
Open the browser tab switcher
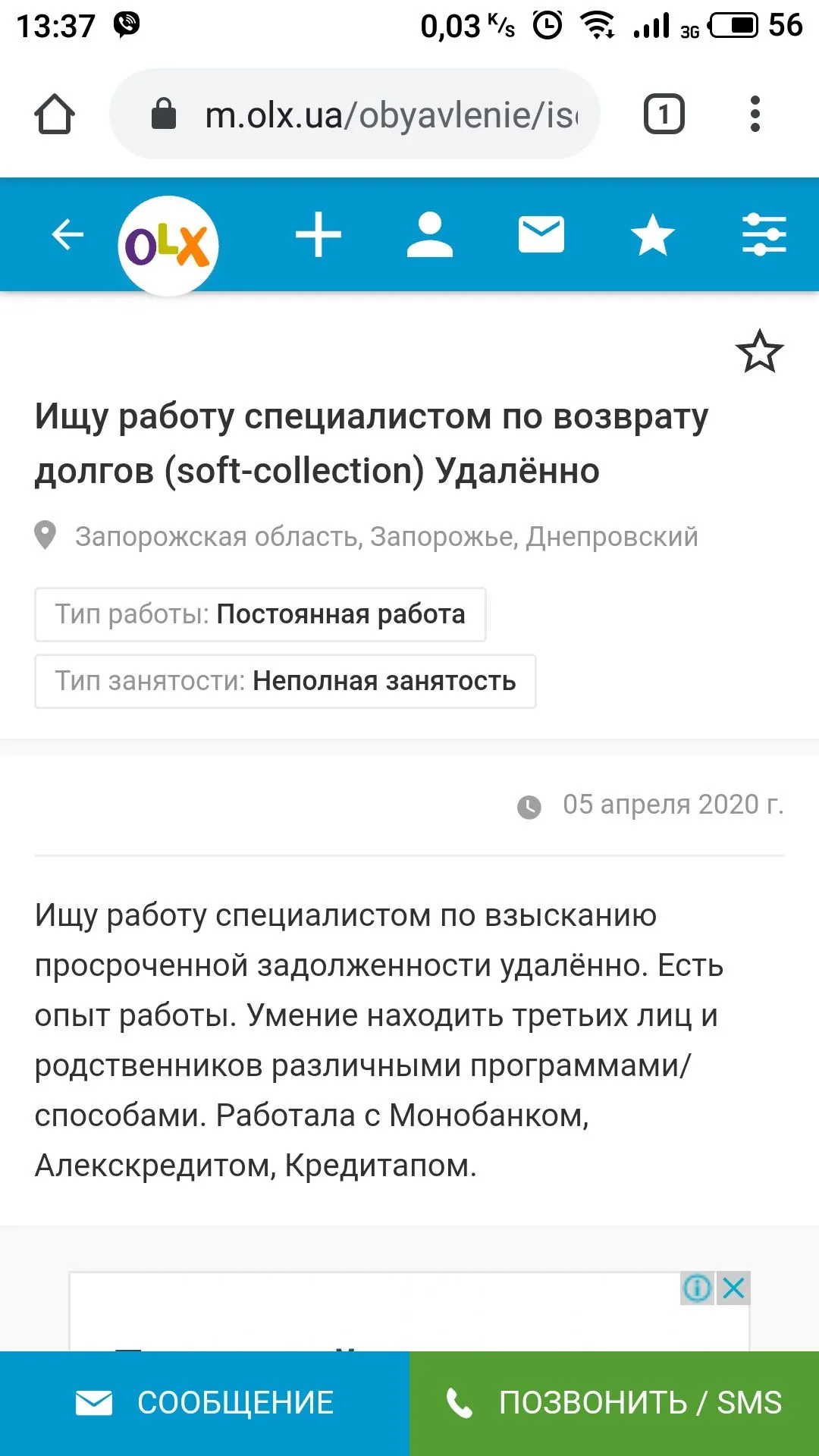664,115
